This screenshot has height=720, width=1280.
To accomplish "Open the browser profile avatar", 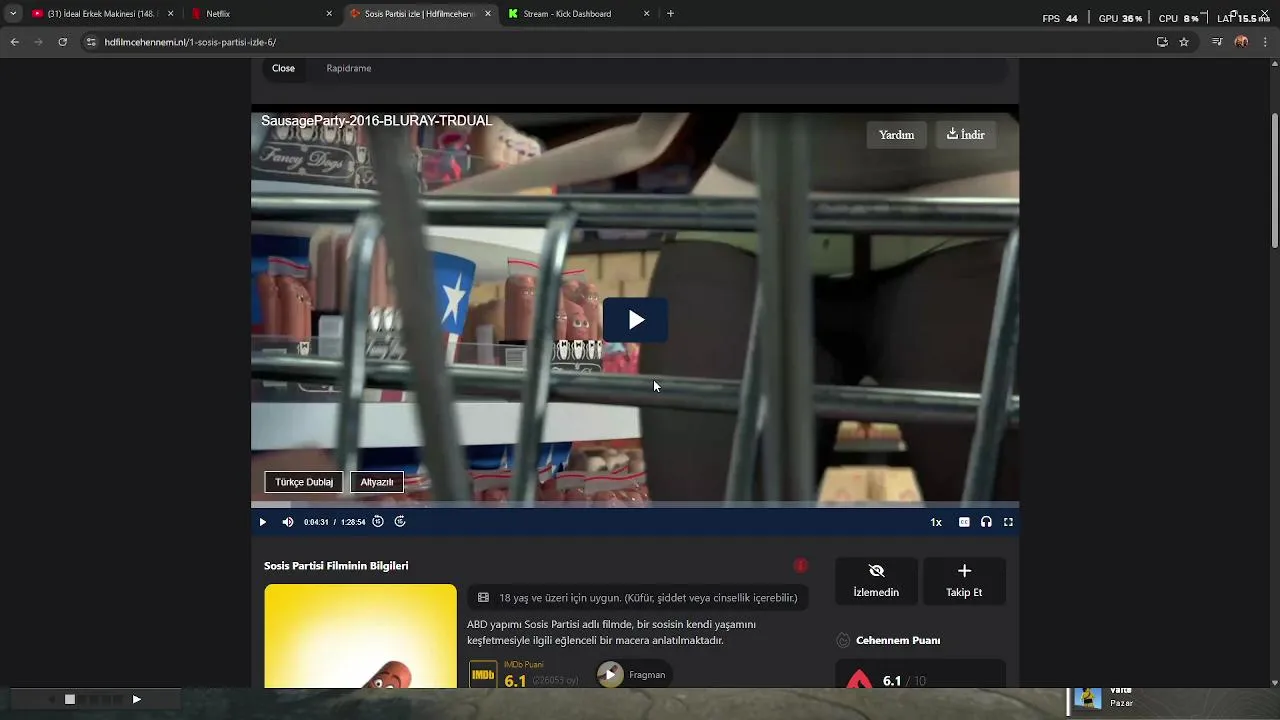I will coord(1241,42).
